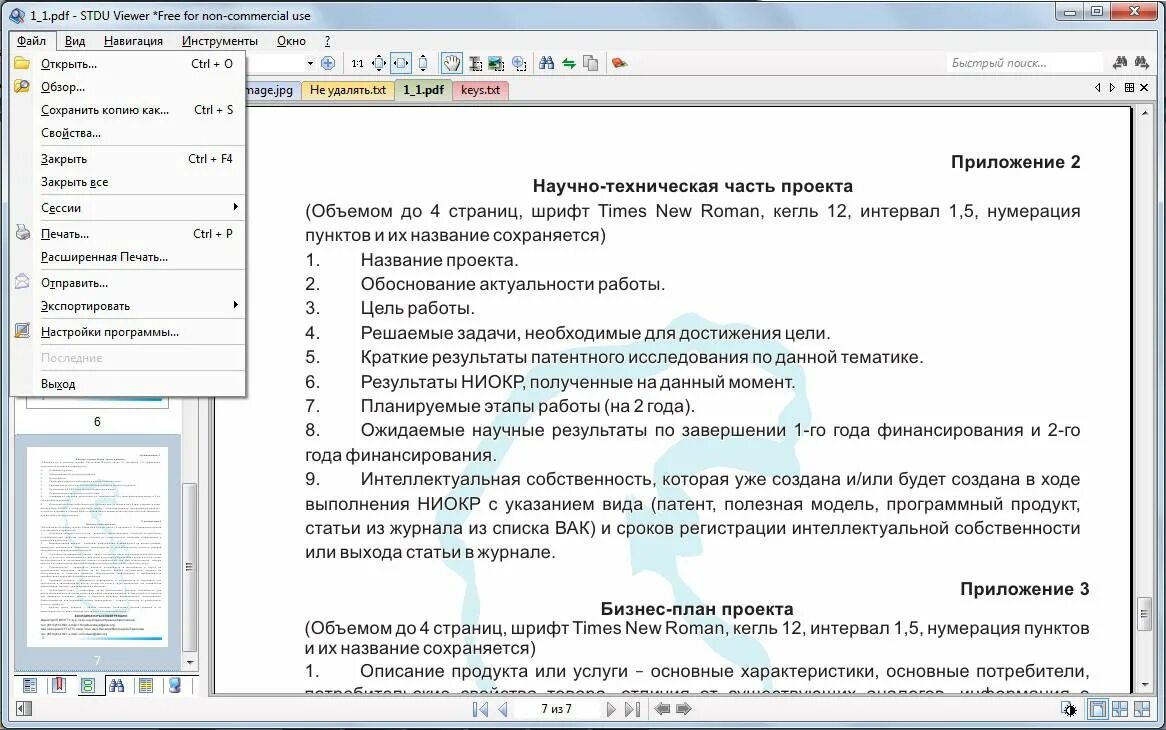Set zoom to actual size 1:1
The height and width of the screenshot is (730, 1166).
[357, 63]
